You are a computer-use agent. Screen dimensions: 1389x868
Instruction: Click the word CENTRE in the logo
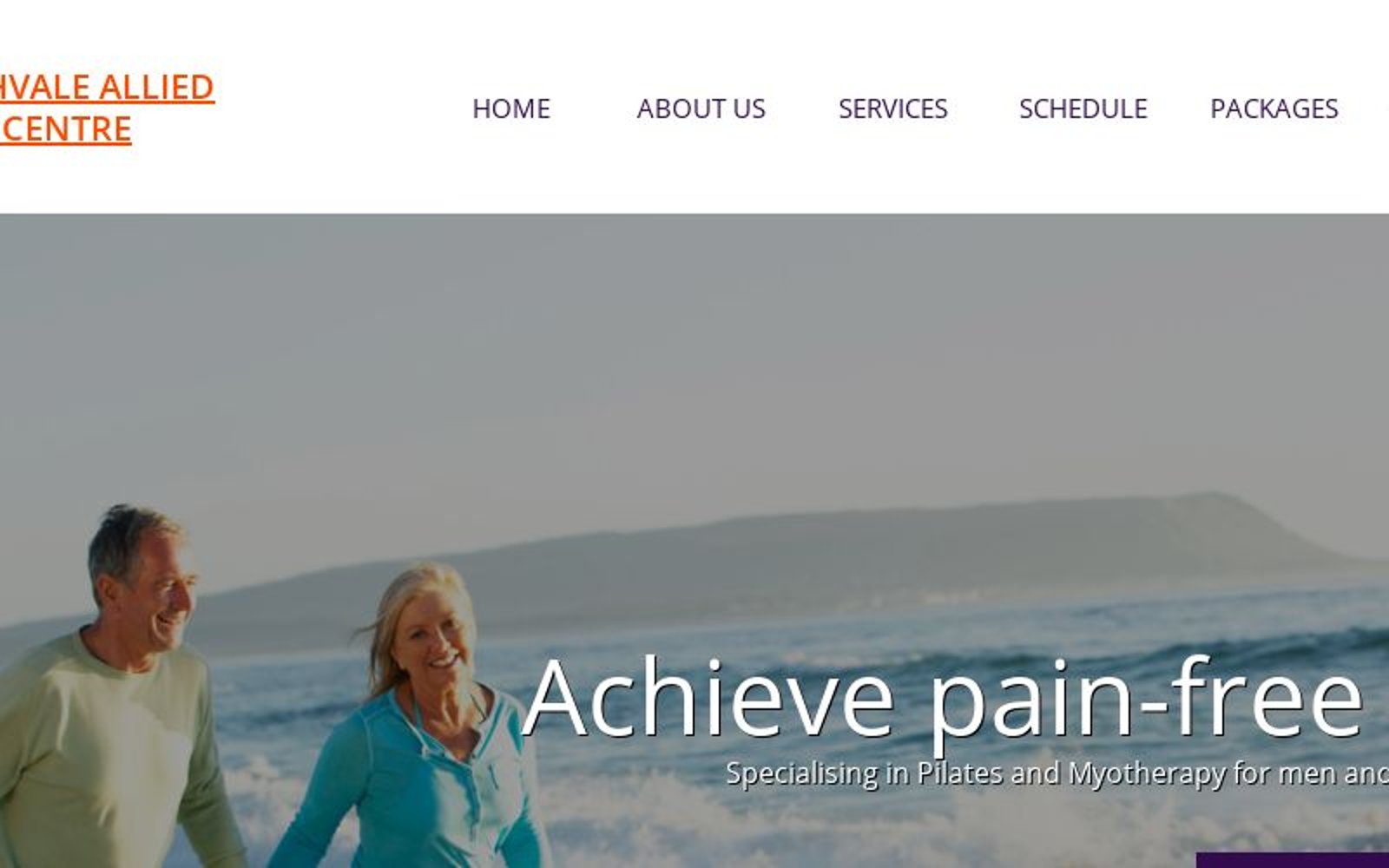(x=68, y=128)
